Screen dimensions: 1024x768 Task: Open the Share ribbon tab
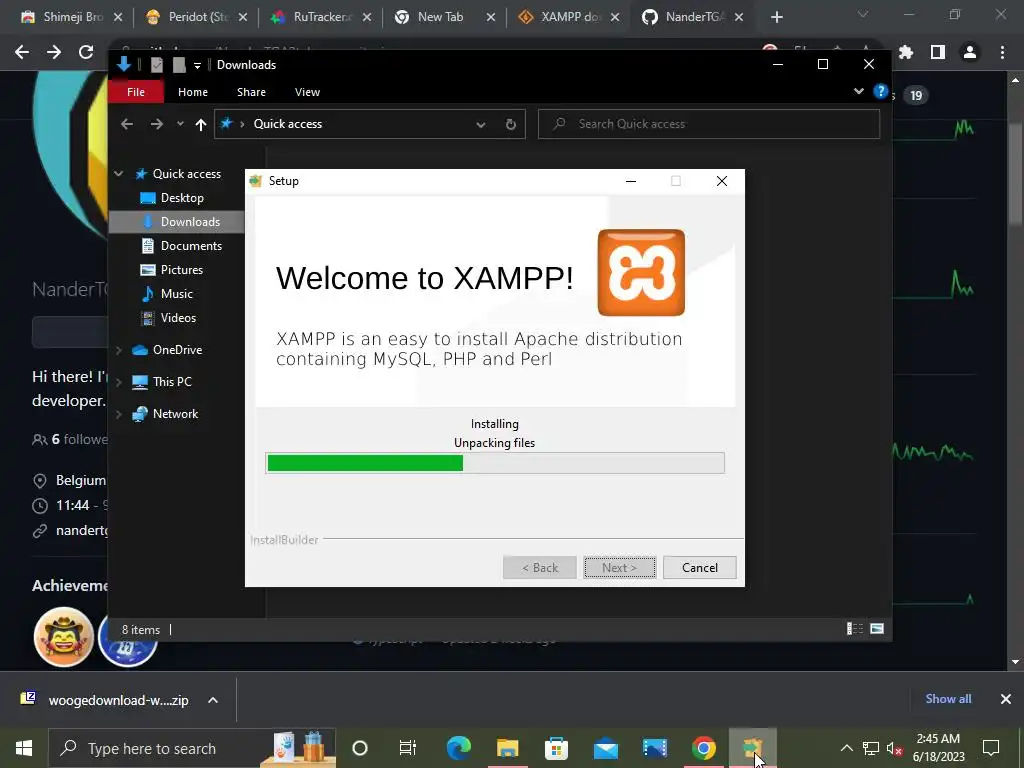[x=251, y=92]
